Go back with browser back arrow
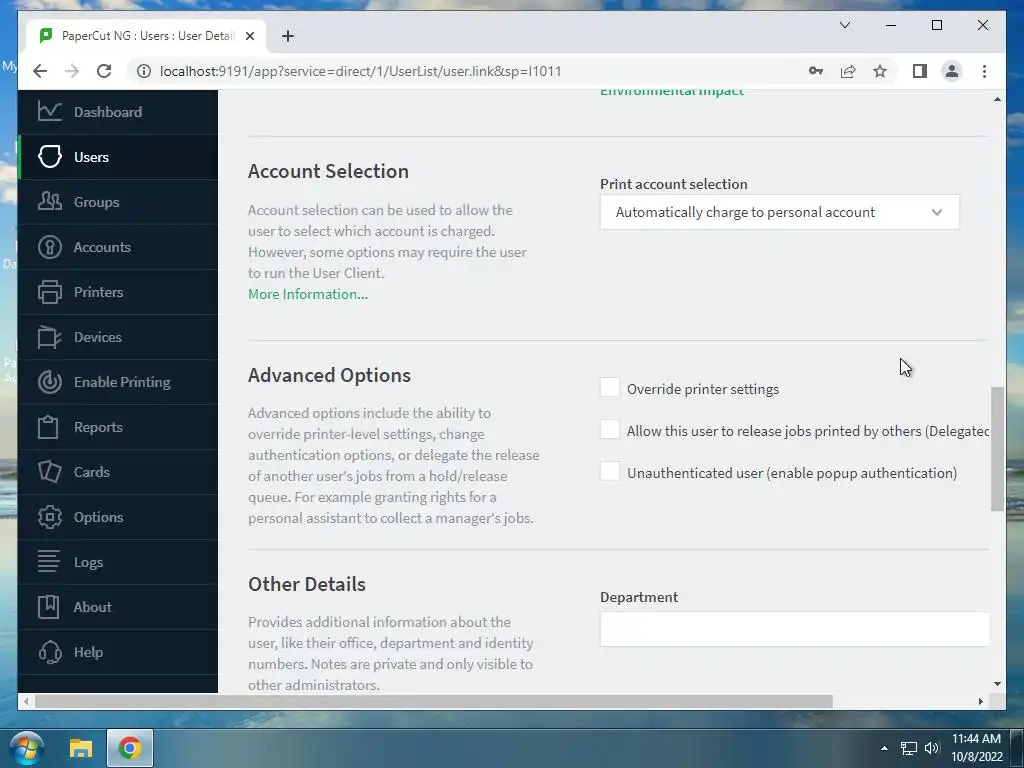Screen dimensions: 1024x768 click(40, 71)
